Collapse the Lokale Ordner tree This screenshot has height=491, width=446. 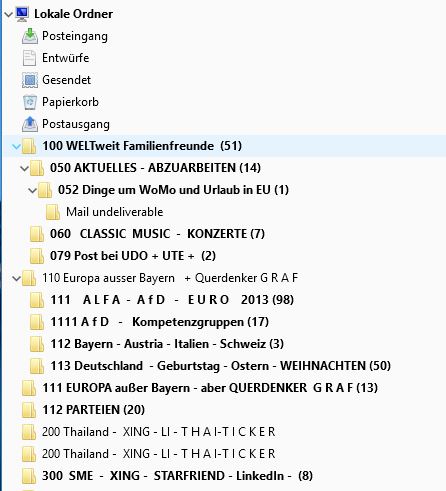tap(8, 14)
